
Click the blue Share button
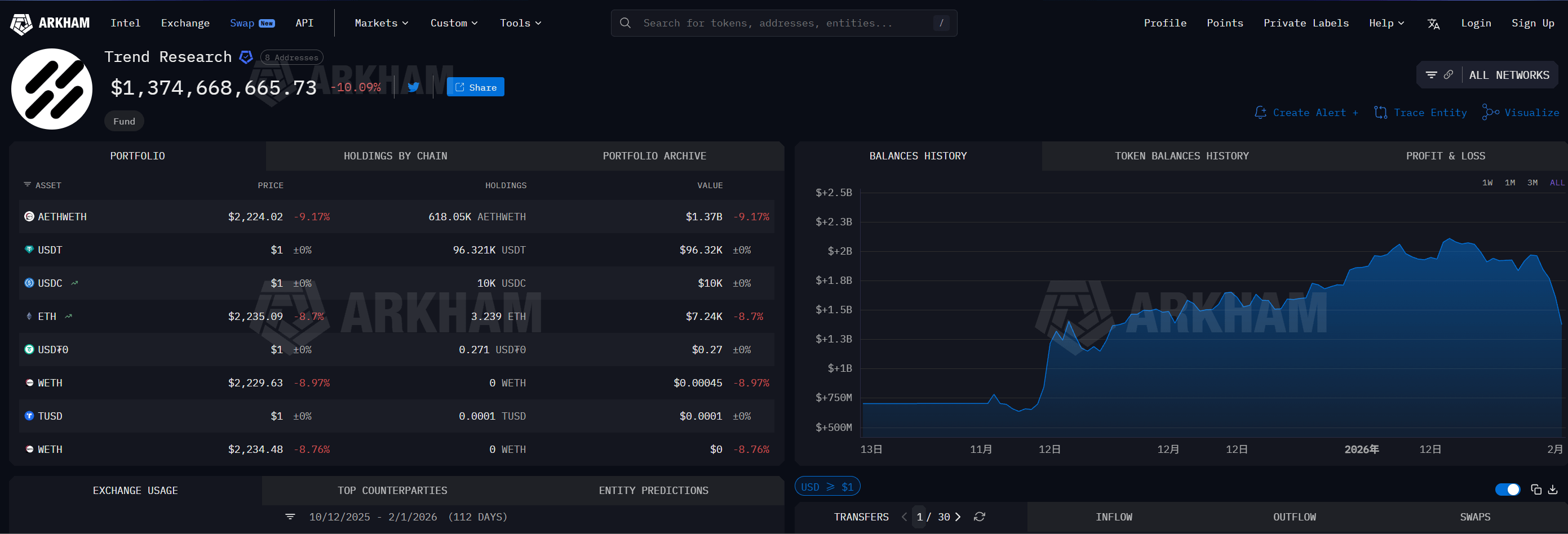pyautogui.click(x=475, y=87)
